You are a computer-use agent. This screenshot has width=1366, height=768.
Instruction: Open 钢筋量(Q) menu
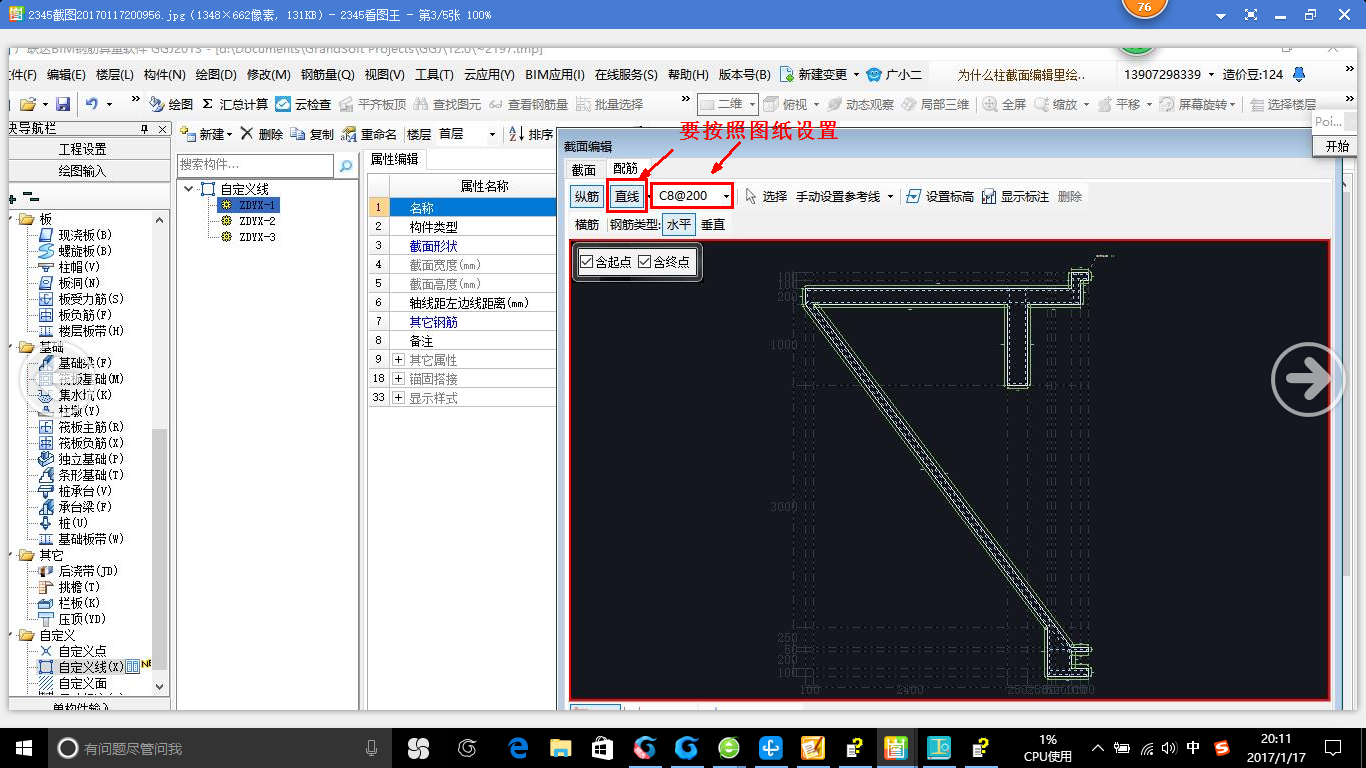328,75
